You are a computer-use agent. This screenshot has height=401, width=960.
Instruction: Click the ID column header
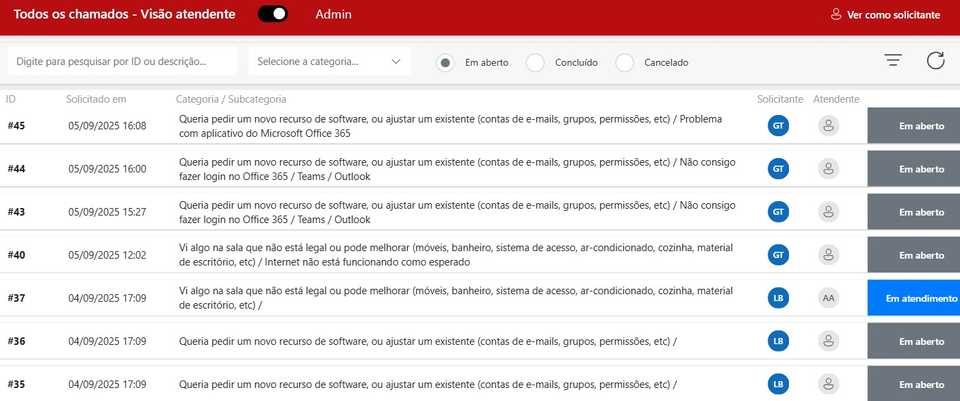coord(10,99)
